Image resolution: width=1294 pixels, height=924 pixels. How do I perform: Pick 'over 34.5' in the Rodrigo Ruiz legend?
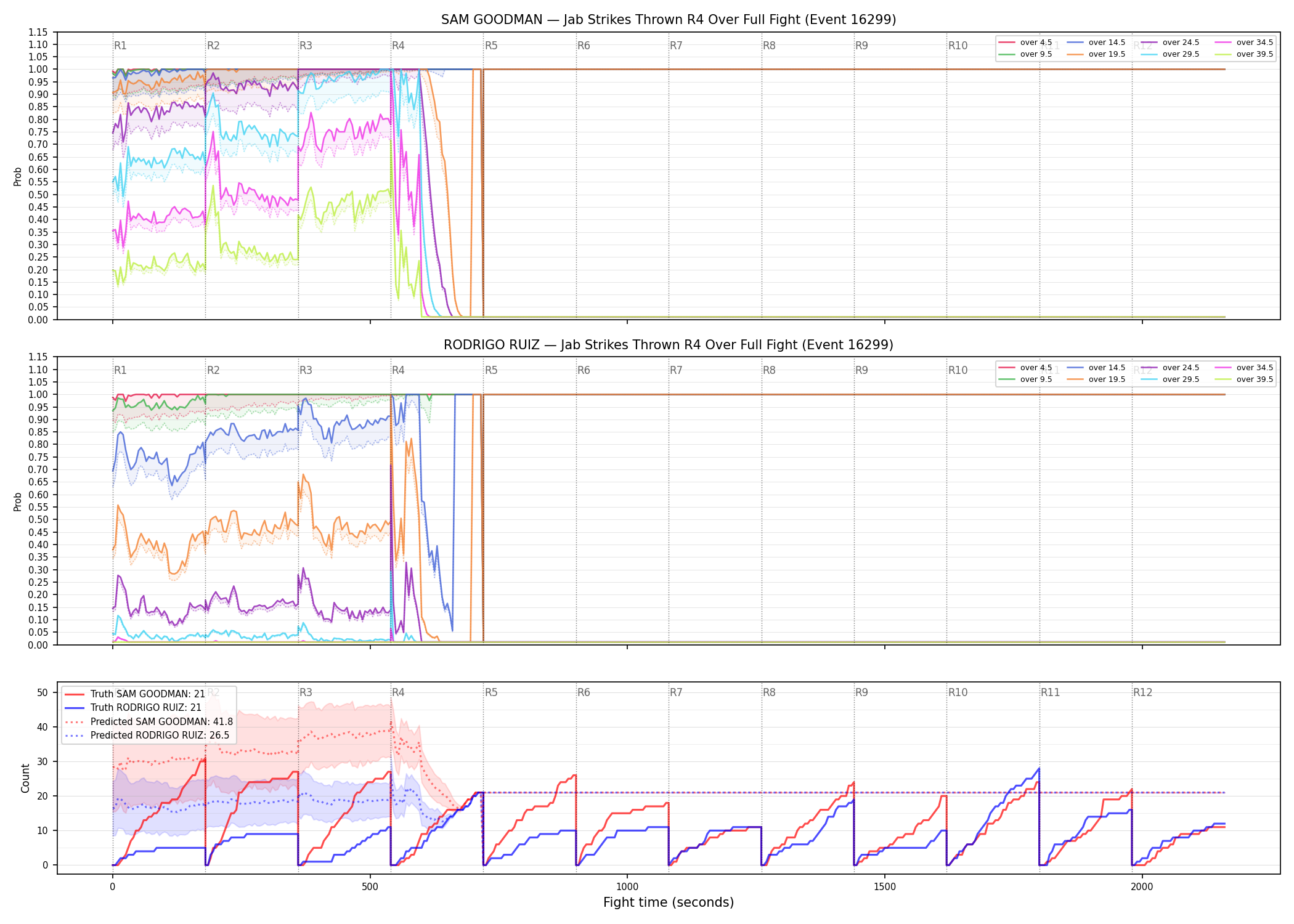(1244, 368)
